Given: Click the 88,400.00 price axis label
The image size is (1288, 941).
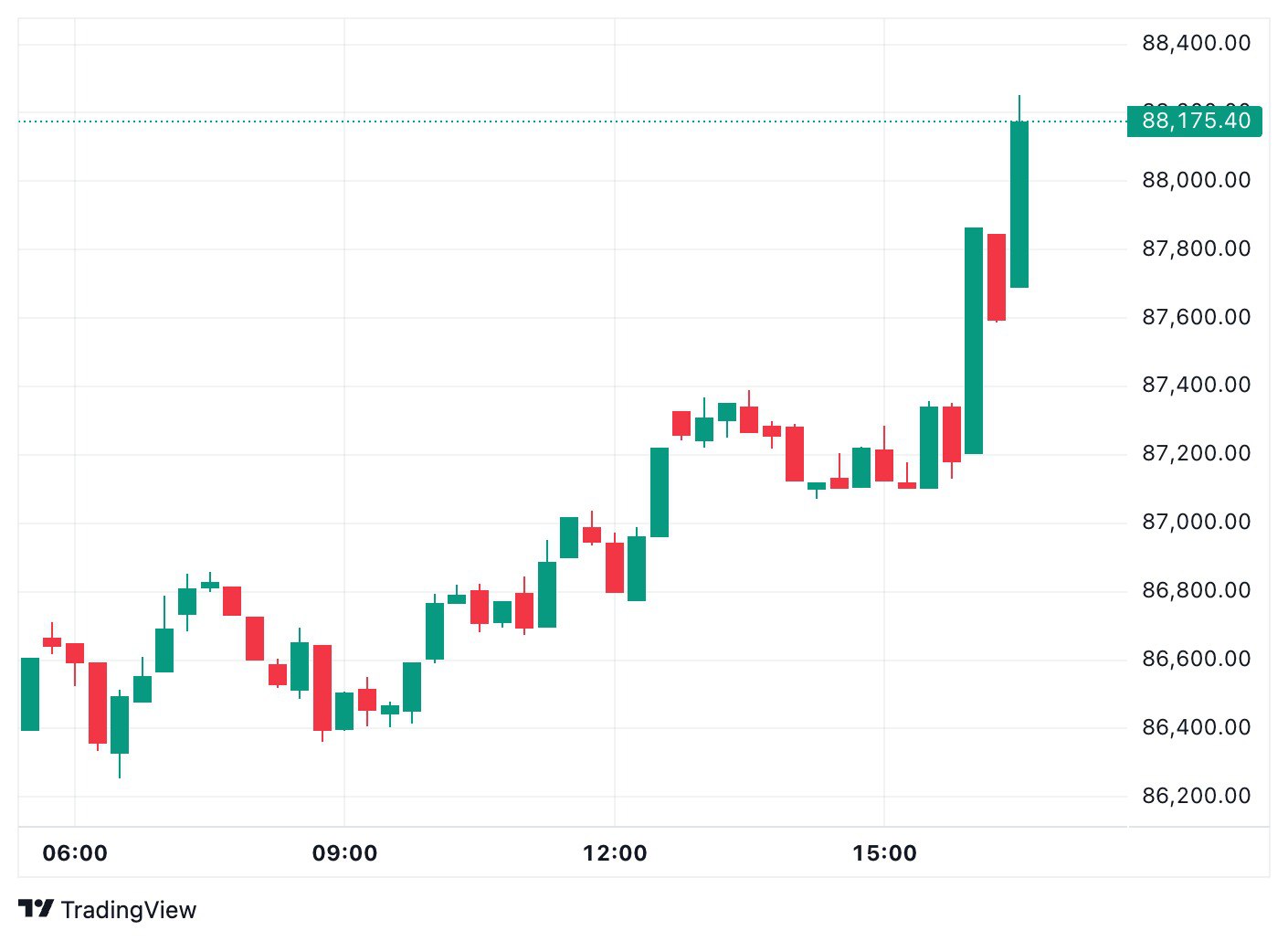Looking at the screenshot, I should point(1196,43).
